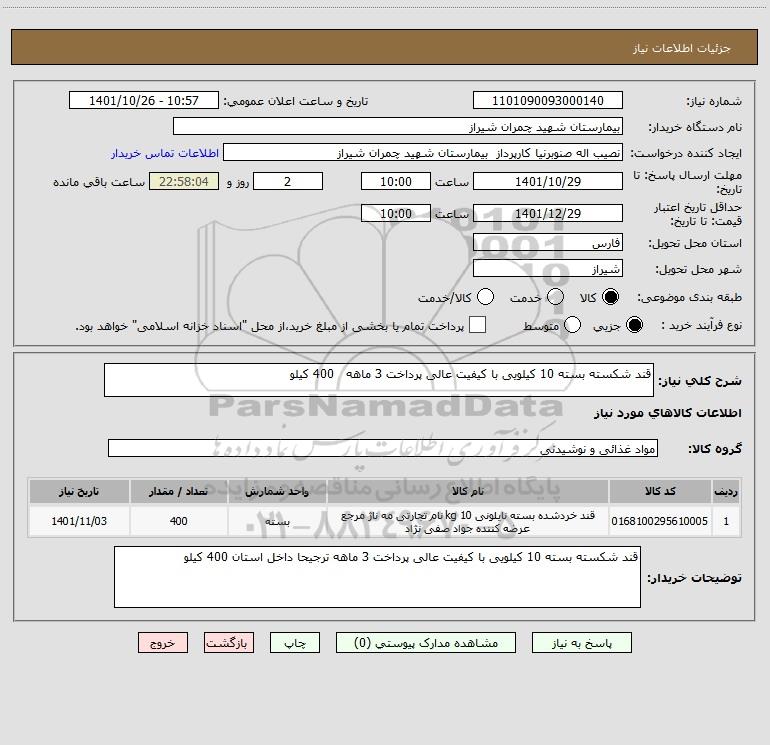Click the شرح کلی نیاز description box
Screen dimensions: 770x745
379,380
